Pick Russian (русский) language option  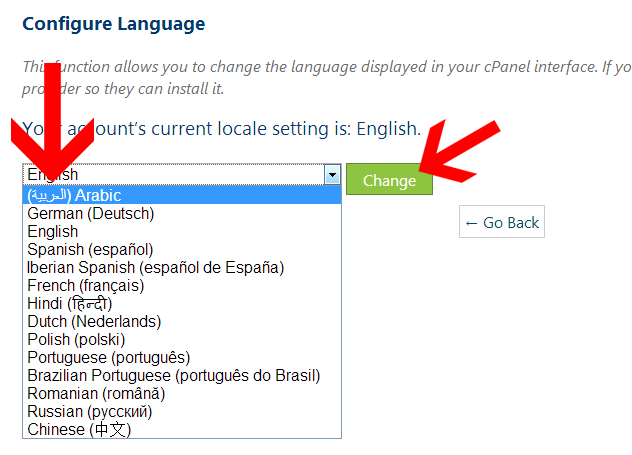(89, 412)
